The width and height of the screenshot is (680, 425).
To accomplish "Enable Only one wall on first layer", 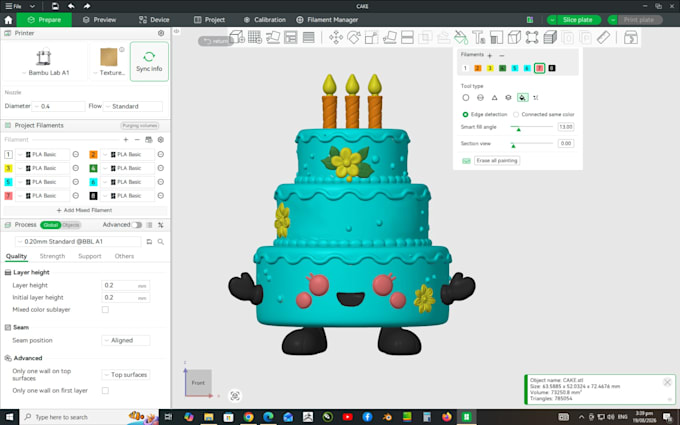I will 105,391.
